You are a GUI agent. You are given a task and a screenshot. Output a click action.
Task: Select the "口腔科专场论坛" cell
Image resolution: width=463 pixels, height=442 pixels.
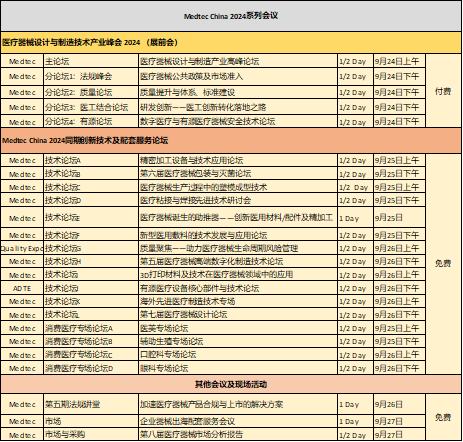pos(238,355)
